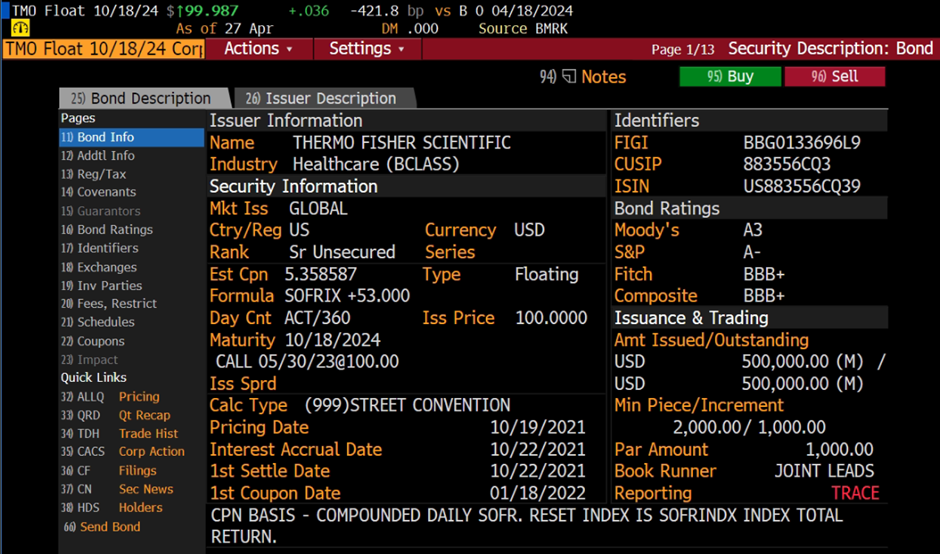Click the Min Piece/Increment value 2,000.00/ 1,000.00
The width and height of the screenshot is (940, 554).
point(749,427)
